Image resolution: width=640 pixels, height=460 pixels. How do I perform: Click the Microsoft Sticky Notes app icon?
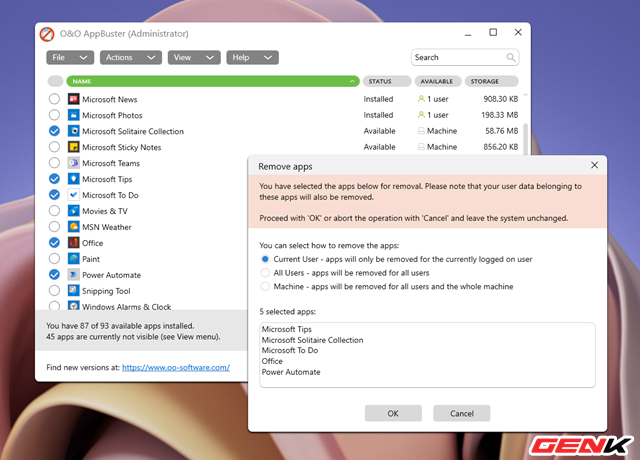coord(73,147)
